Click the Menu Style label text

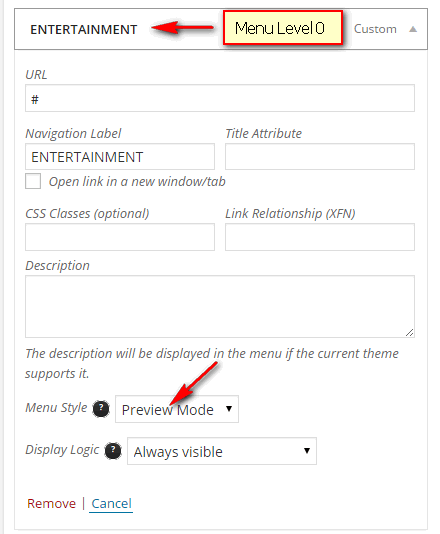click(56, 408)
